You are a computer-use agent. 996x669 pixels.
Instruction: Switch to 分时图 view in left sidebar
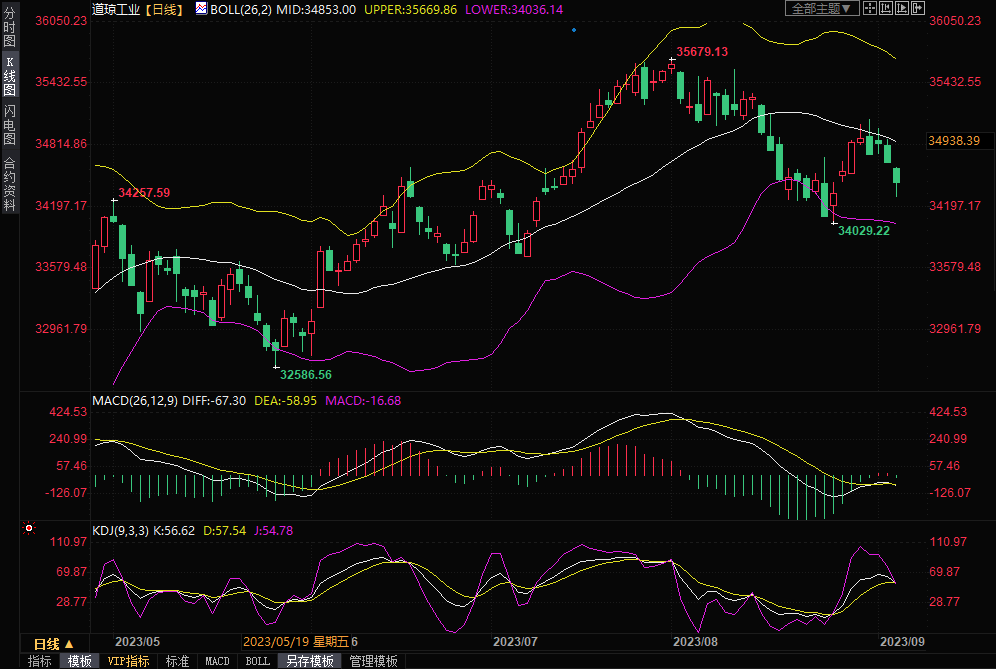[9, 30]
